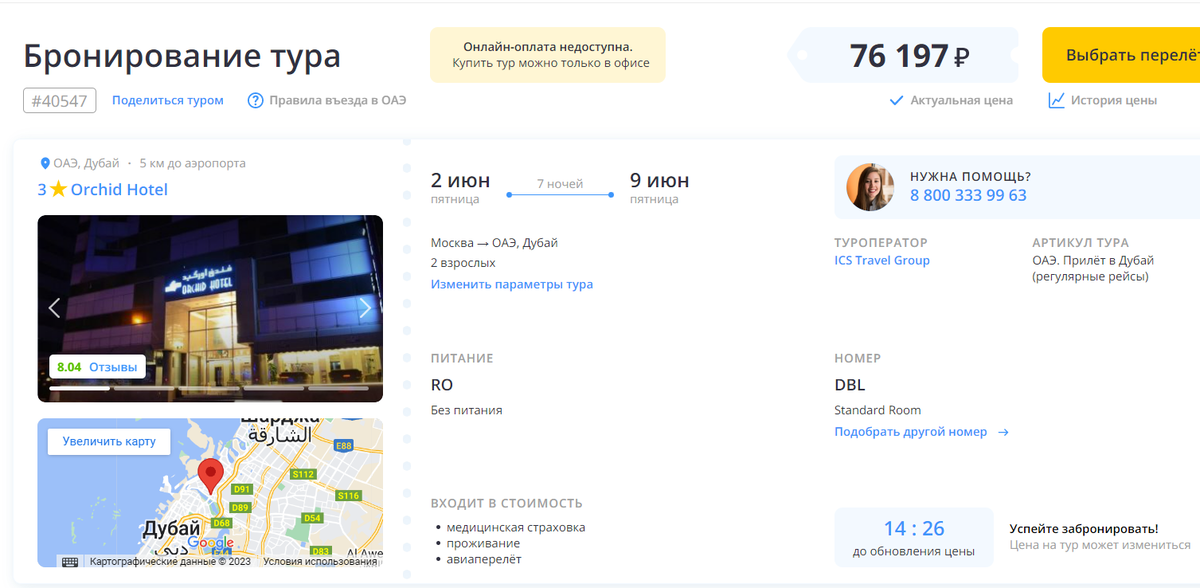Open "Условия использования" map link
The width and height of the screenshot is (1200, 588).
coord(320,562)
